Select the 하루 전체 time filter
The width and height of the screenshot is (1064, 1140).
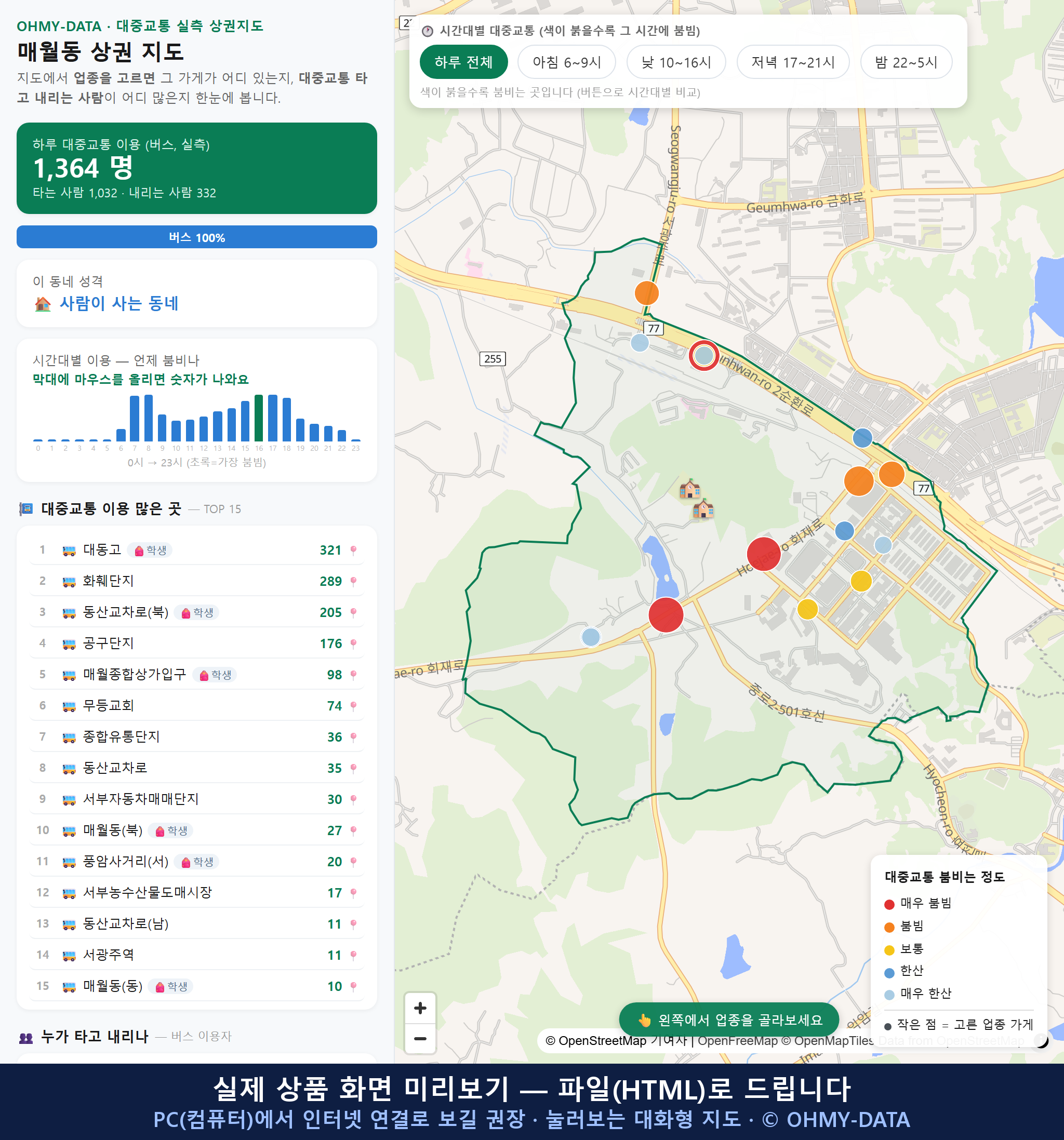[x=463, y=62]
